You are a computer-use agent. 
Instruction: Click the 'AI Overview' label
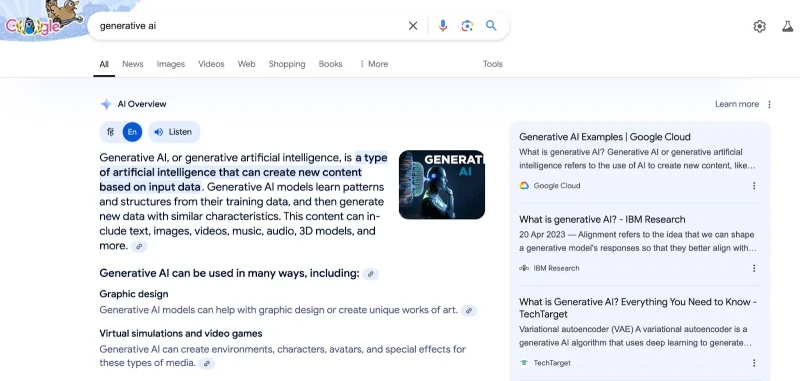(142, 104)
